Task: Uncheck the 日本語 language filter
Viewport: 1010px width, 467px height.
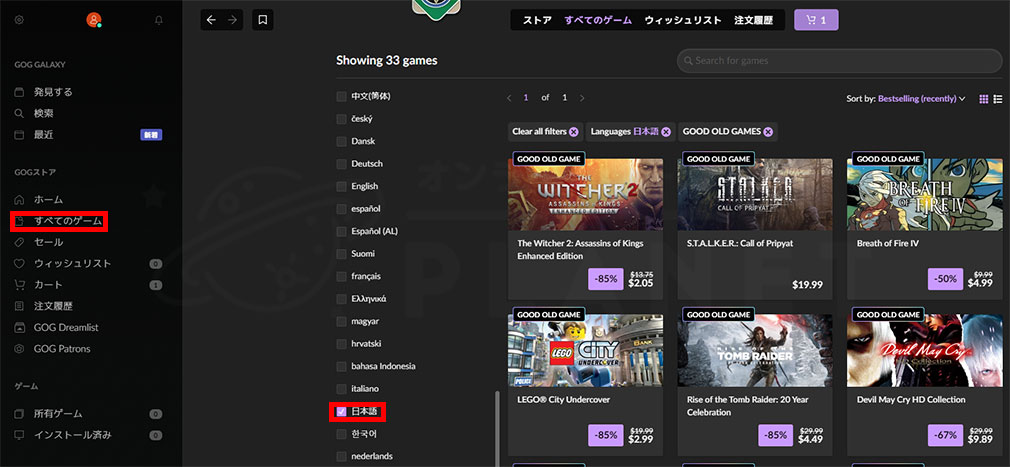Action: tap(341, 412)
